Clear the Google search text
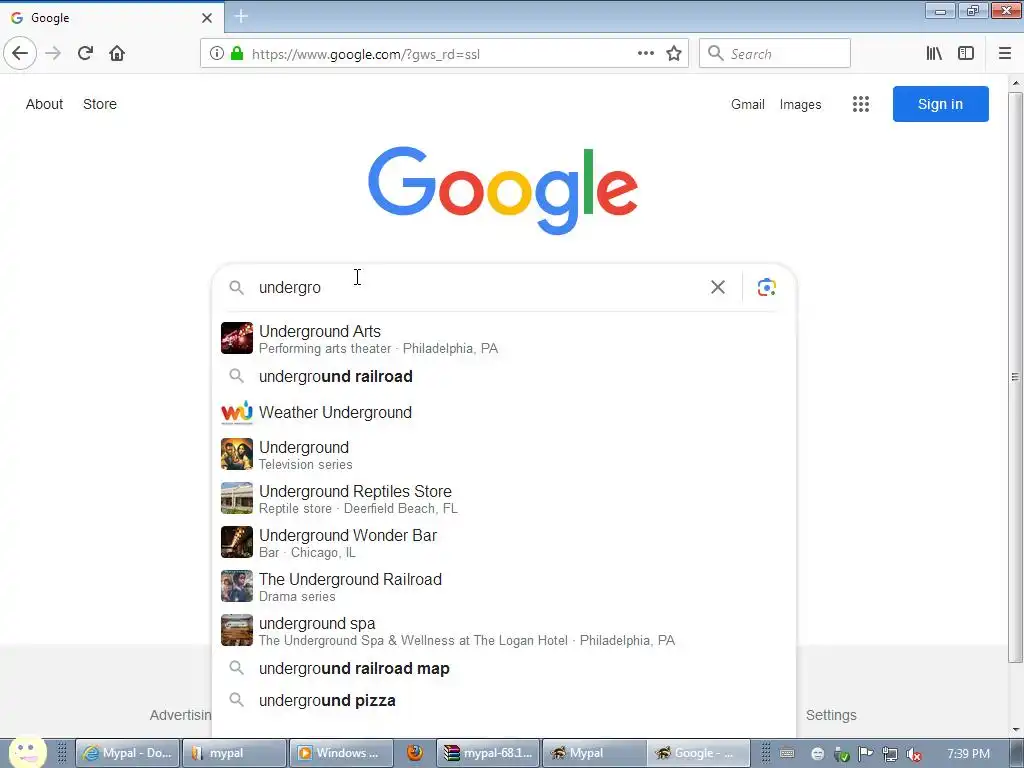This screenshot has height=768, width=1024. point(718,287)
